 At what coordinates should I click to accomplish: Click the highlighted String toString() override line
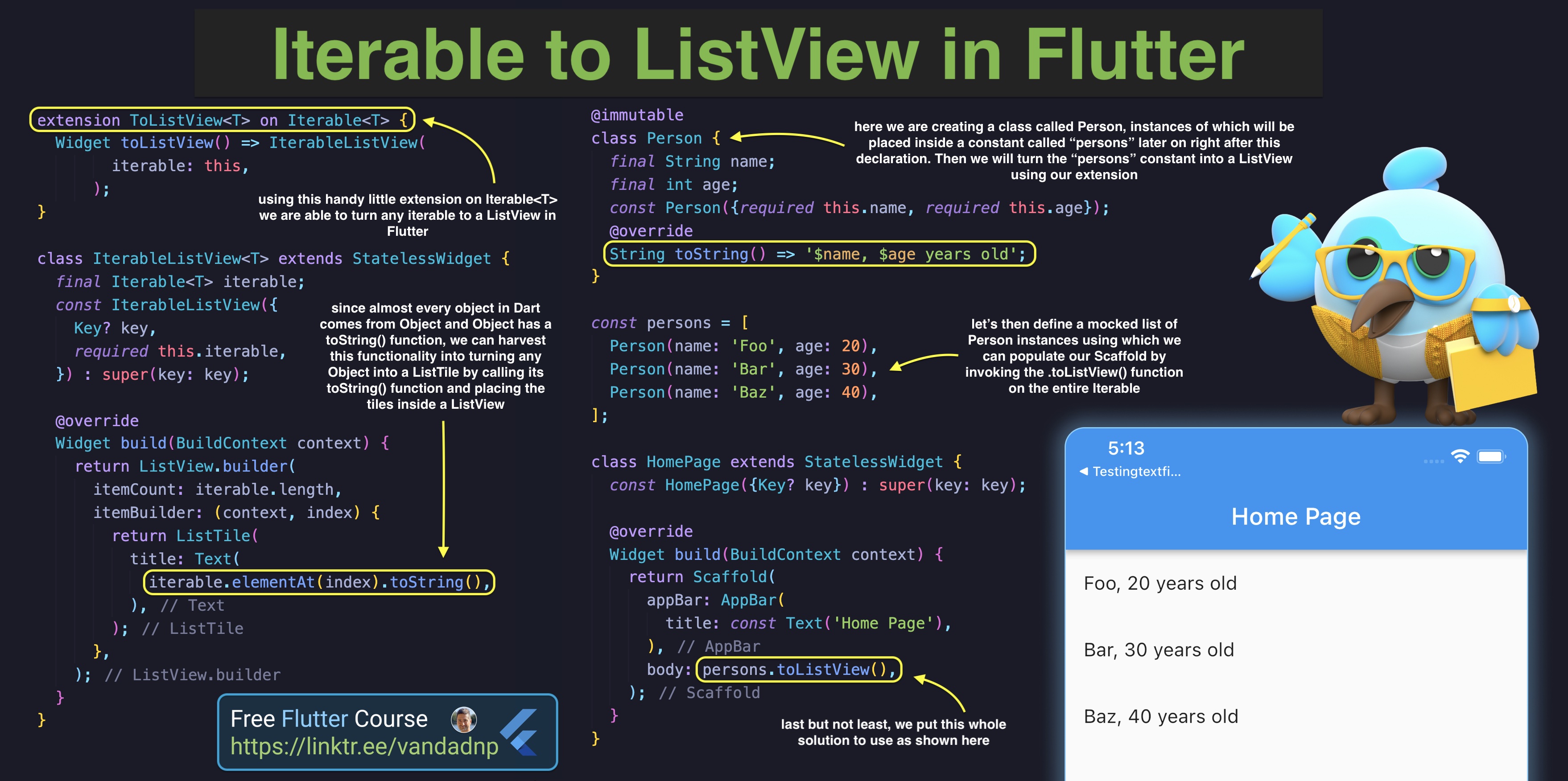click(x=819, y=254)
